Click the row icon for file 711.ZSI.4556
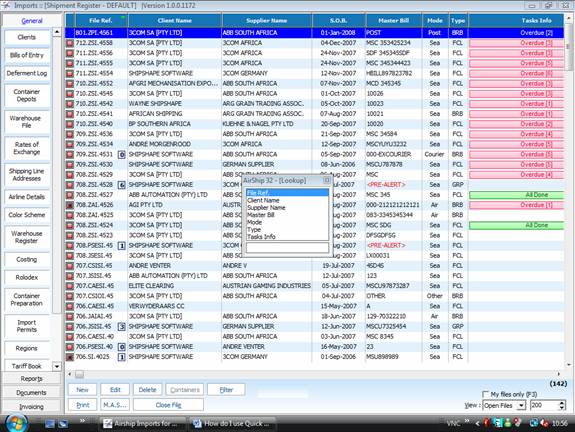575x432 pixels. pos(70,53)
